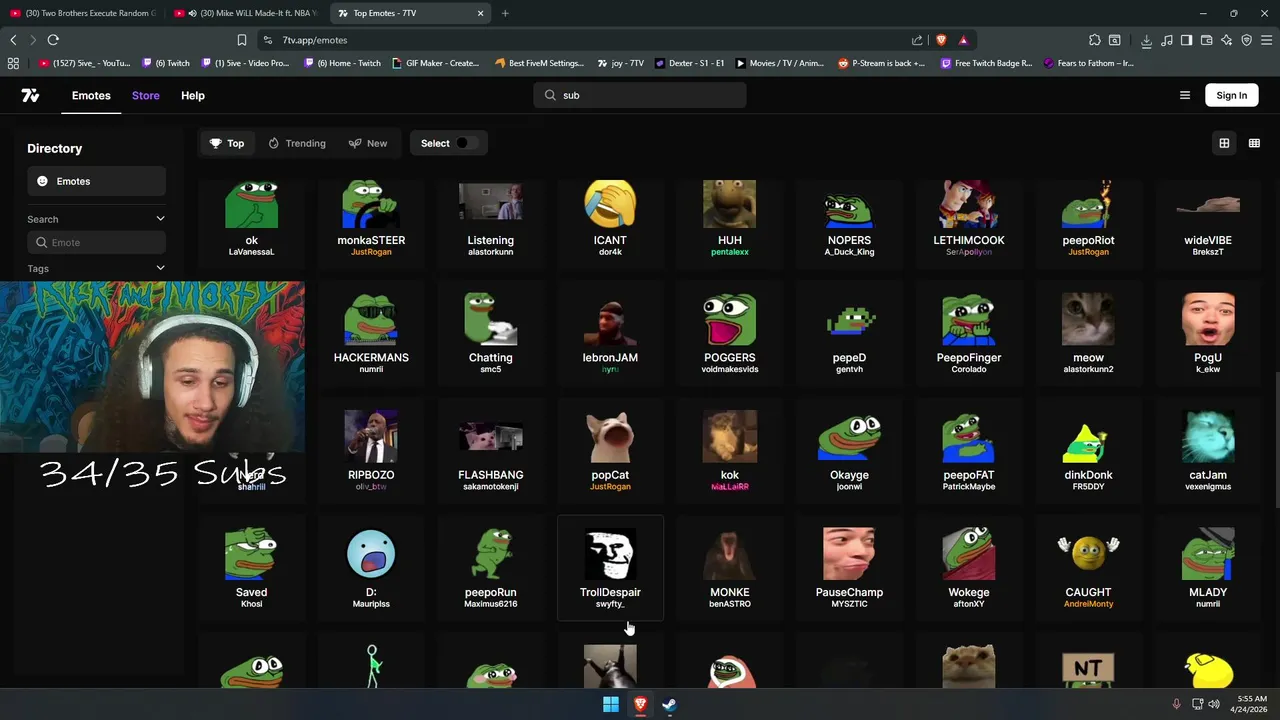This screenshot has height=720, width=1280.
Task: Select the Top sorting tab
Action: pos(227,143)
